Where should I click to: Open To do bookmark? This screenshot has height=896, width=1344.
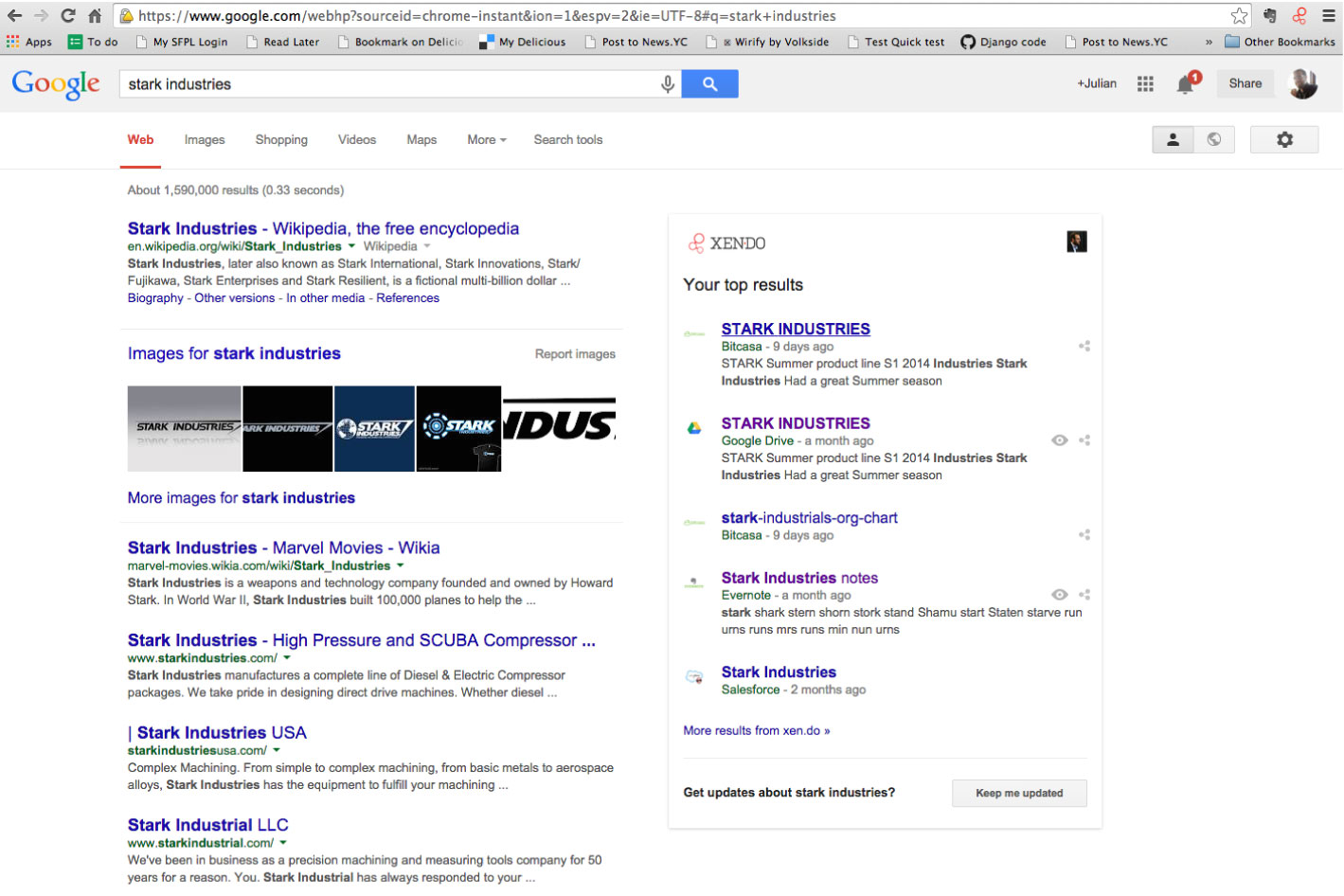(x=93, y=42)
